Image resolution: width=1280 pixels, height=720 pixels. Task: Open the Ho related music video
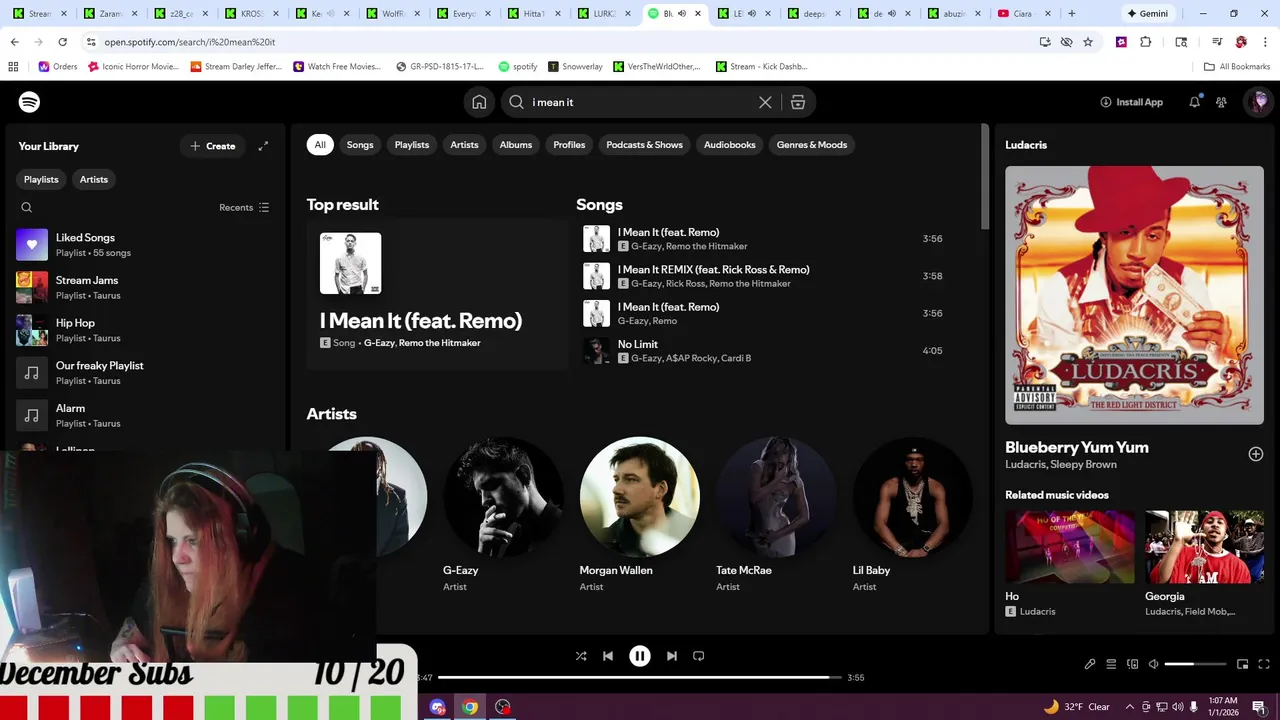tap(1070, 563)
